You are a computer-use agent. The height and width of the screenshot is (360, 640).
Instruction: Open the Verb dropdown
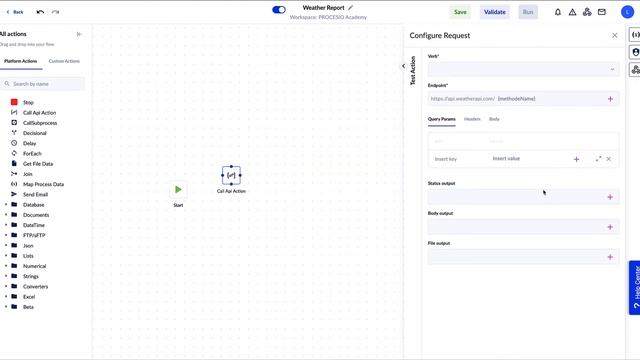523,69
